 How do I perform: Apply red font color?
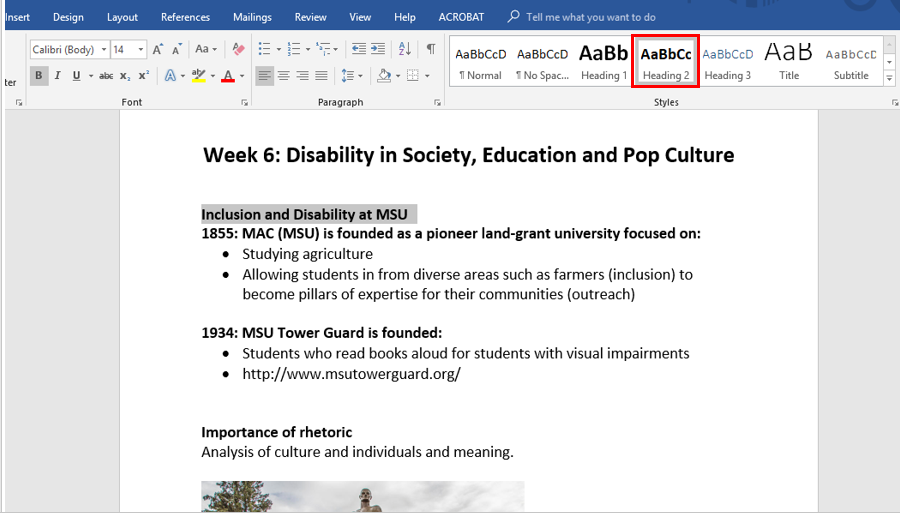228,75
